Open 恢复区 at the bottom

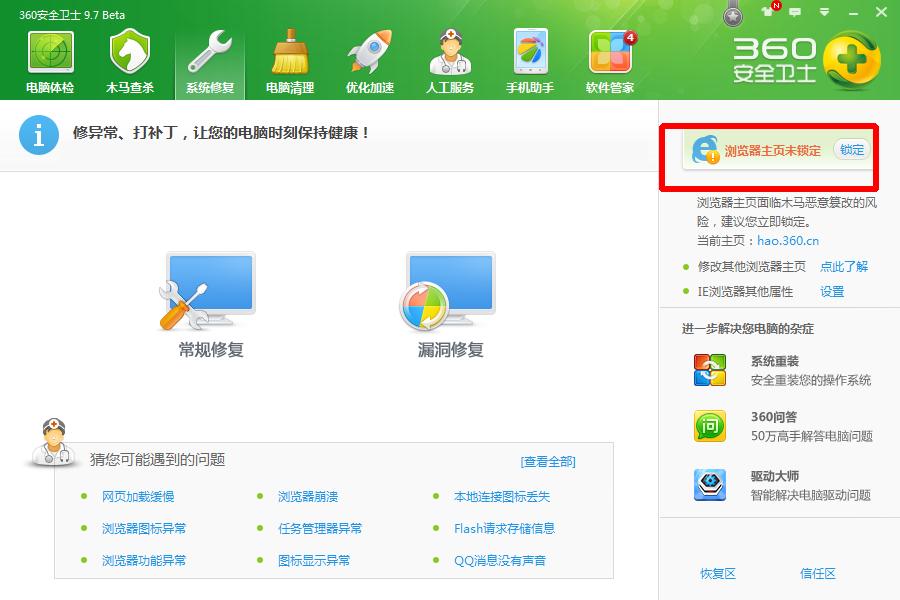tap(717, 573)
